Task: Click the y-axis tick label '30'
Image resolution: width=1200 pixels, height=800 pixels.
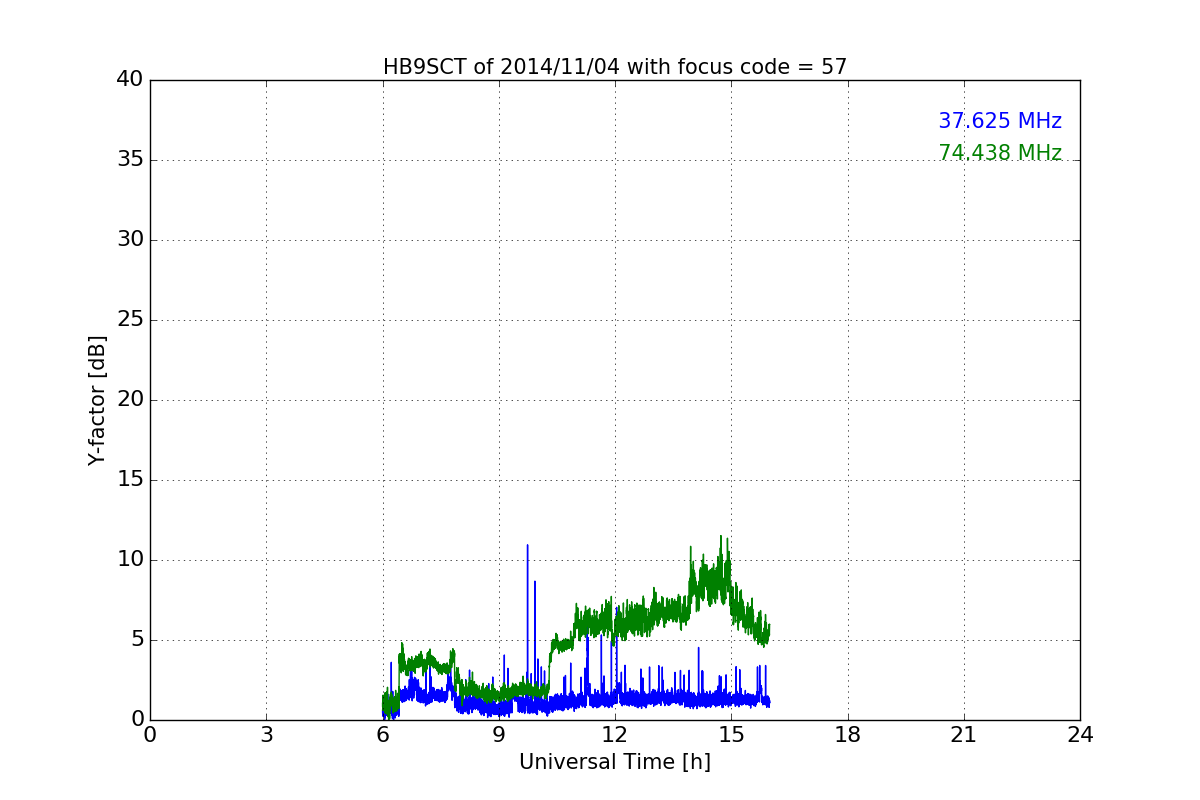Action: pyautogui.click(x=130, y=240)
